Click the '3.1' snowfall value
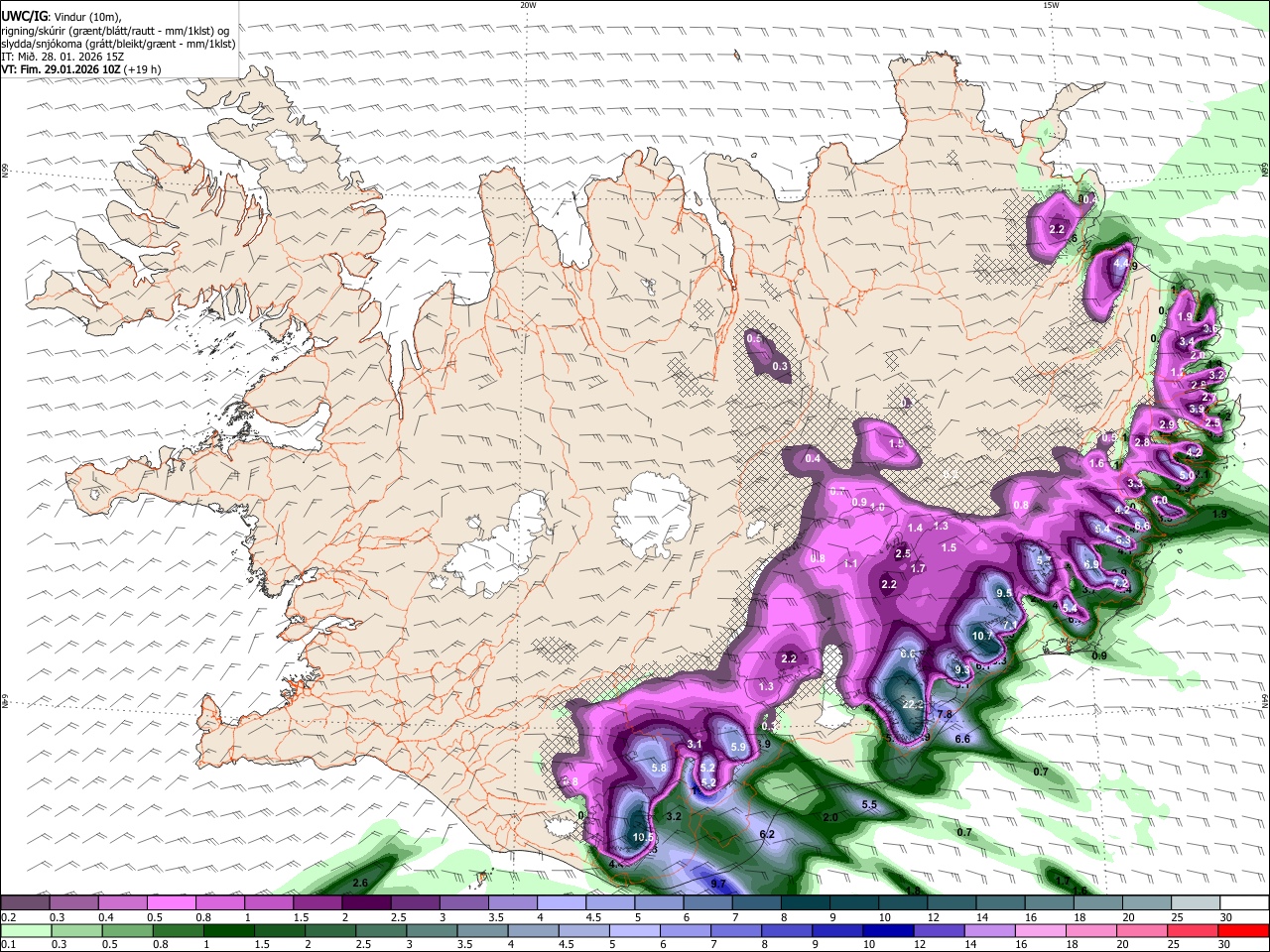 tap(695, 744)
